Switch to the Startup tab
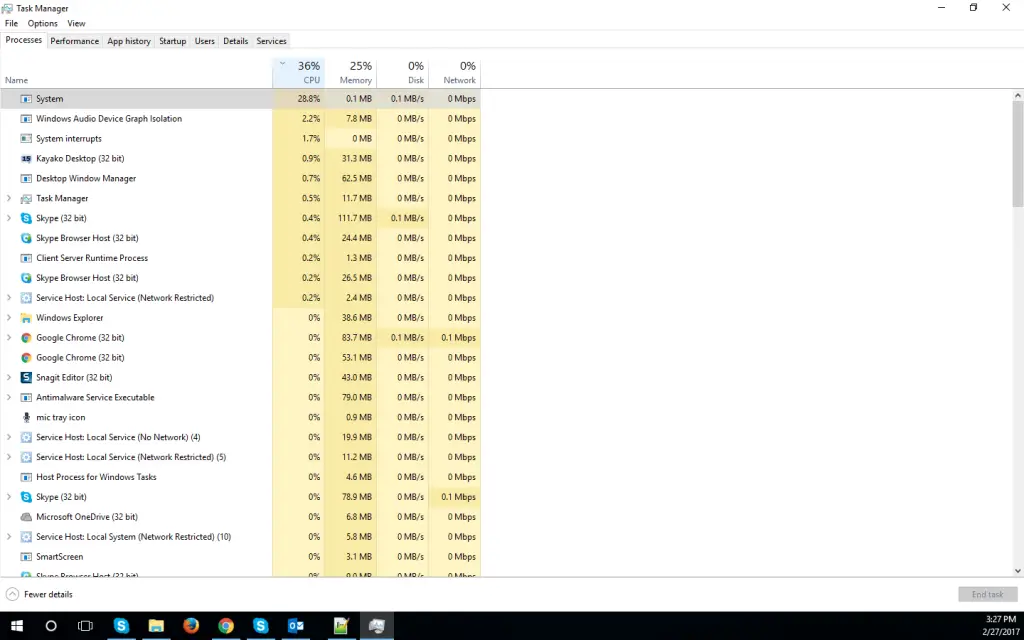This screenshot has height=640, width=1024. 172,41
